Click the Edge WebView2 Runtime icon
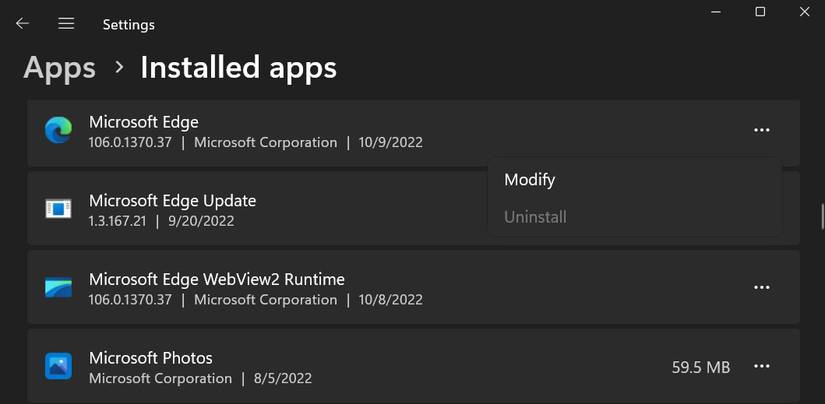The height and width of the screenshot is (404, 825). pos(58,288)
